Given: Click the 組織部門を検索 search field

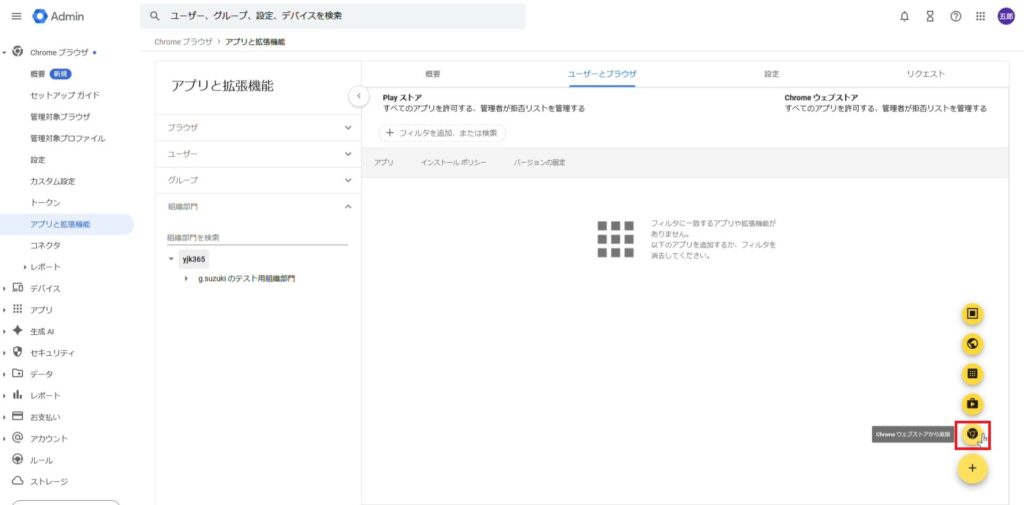Looking at the screenshot, I should 256,237.
